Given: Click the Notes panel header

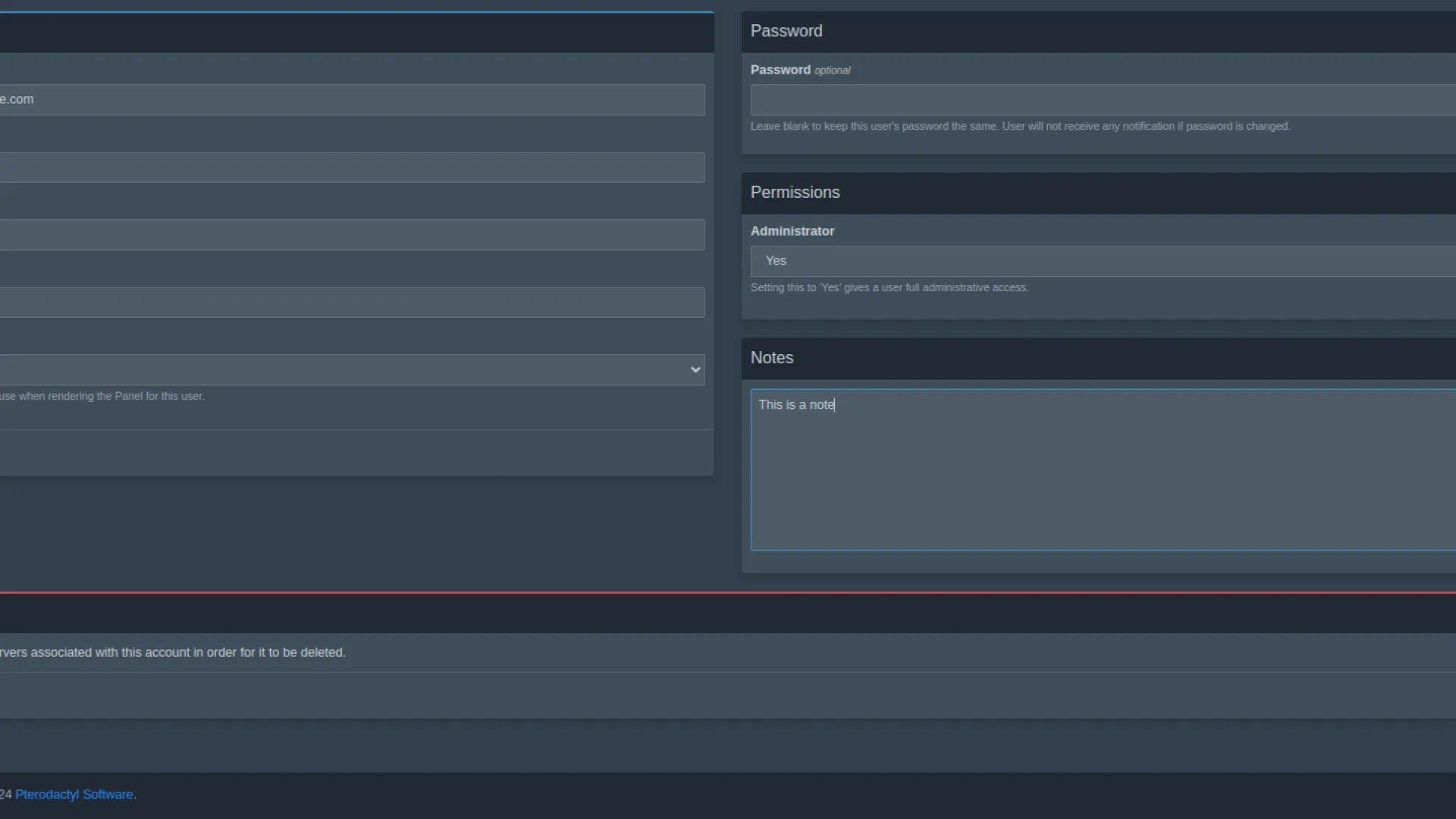Looking at the screenshot, I should tap(771, 358).
